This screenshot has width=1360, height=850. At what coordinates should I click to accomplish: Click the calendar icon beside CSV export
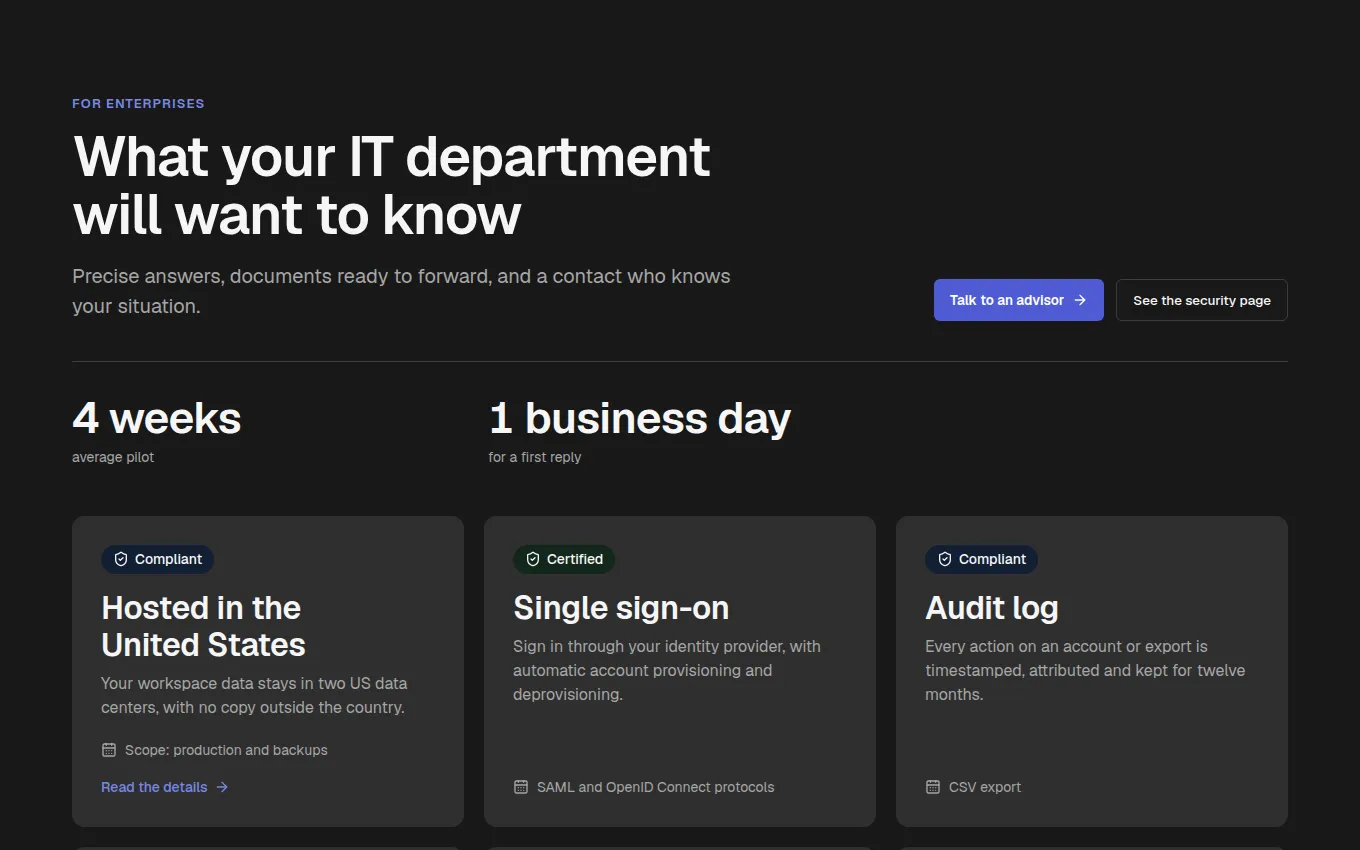click(933, 787)
